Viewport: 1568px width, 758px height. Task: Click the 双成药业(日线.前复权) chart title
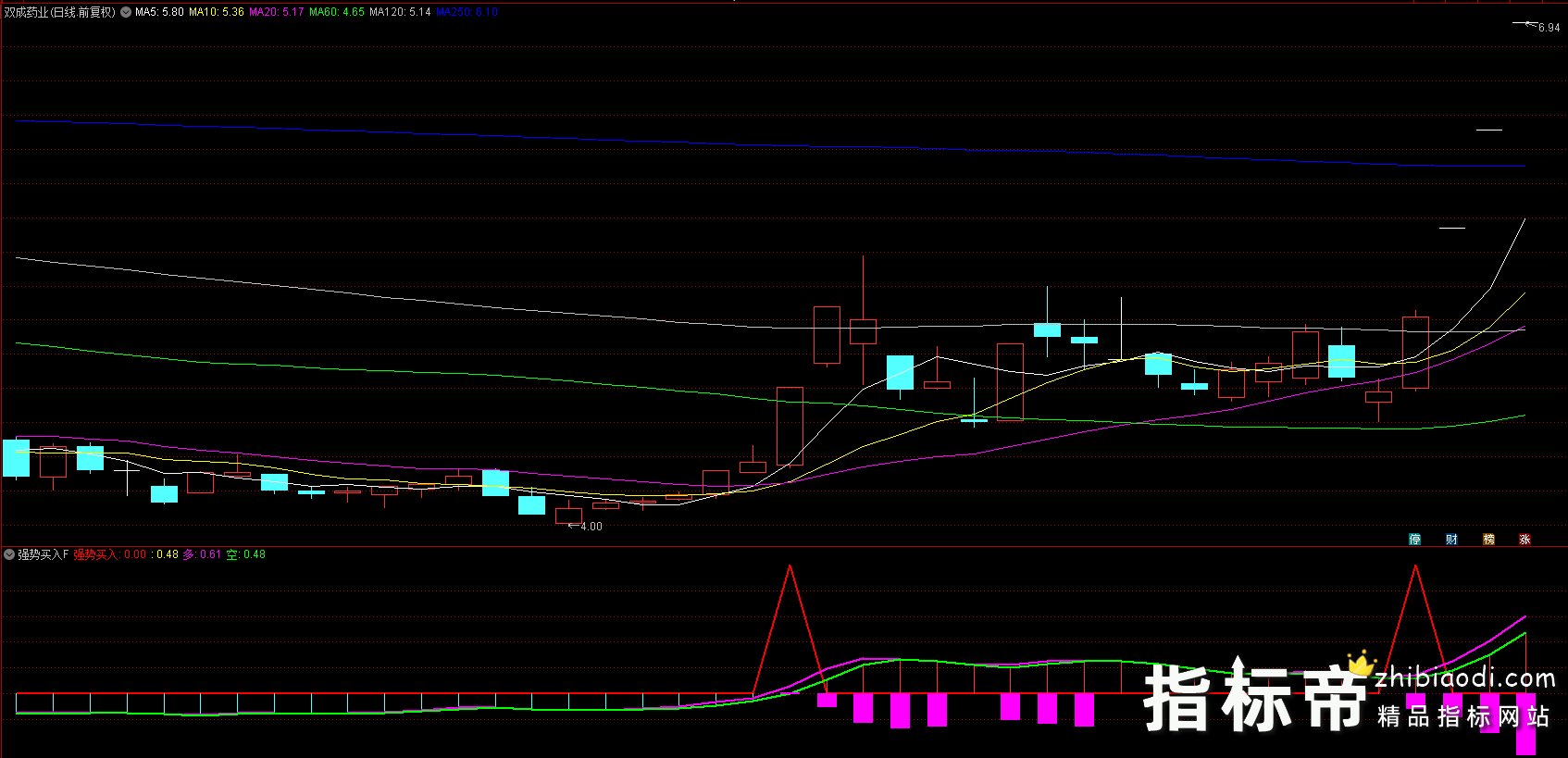click(60, 12)
